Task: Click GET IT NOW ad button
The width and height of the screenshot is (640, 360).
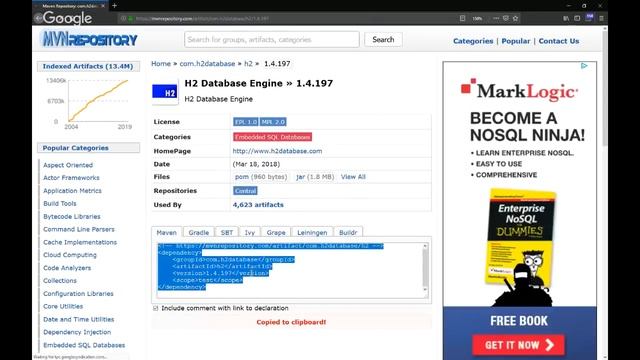Action: pyautogui.click(x=518, y=345)
